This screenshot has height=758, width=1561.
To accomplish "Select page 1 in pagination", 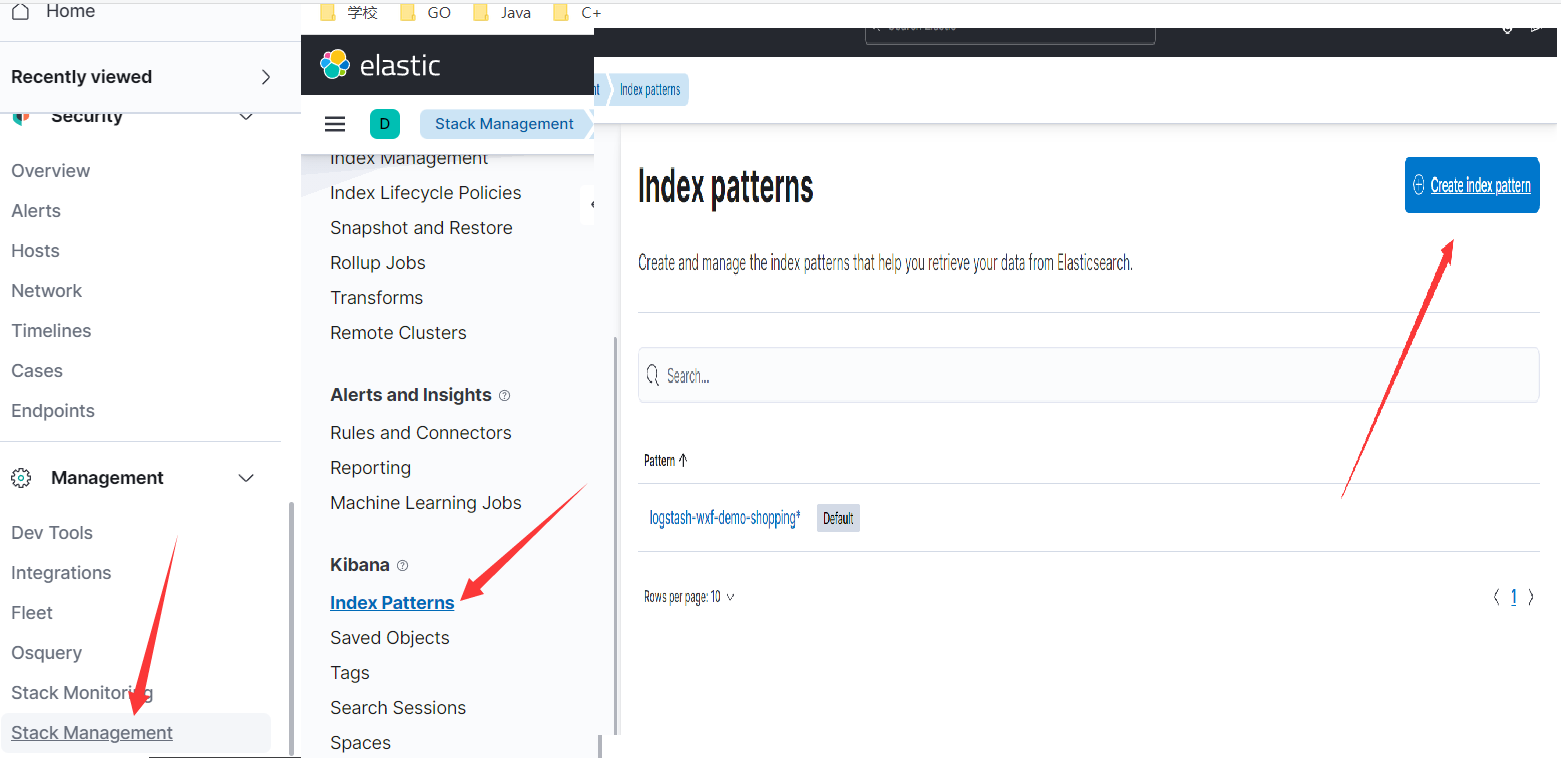I will (x=1514, y=597).
